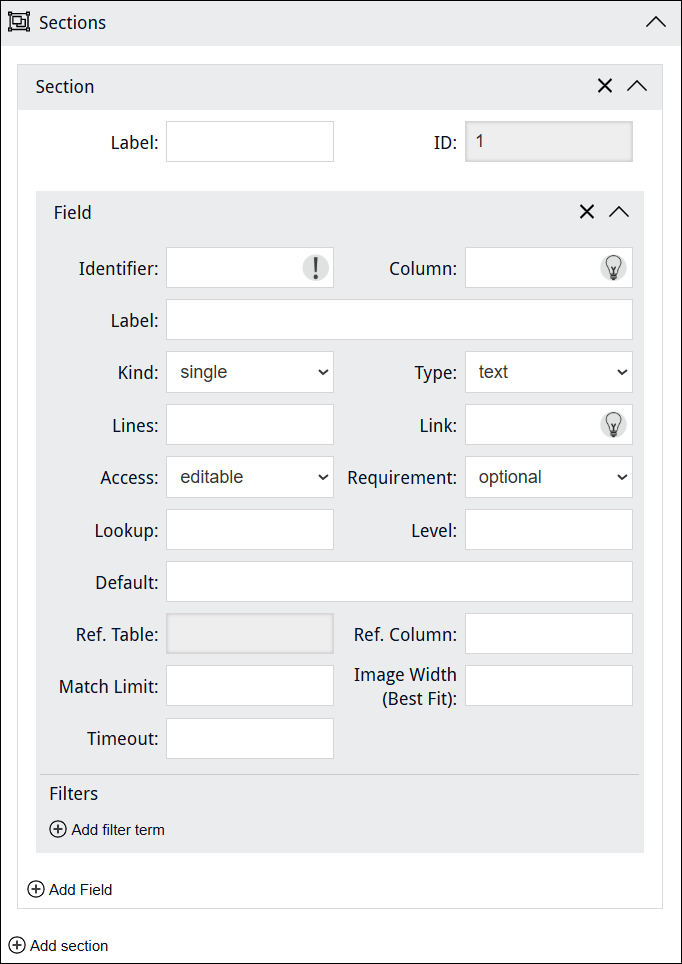682x964 pixels.
Task: Click the exclamation icon in Identifier field
Action: pyautogui.click(x=315, y=268)
